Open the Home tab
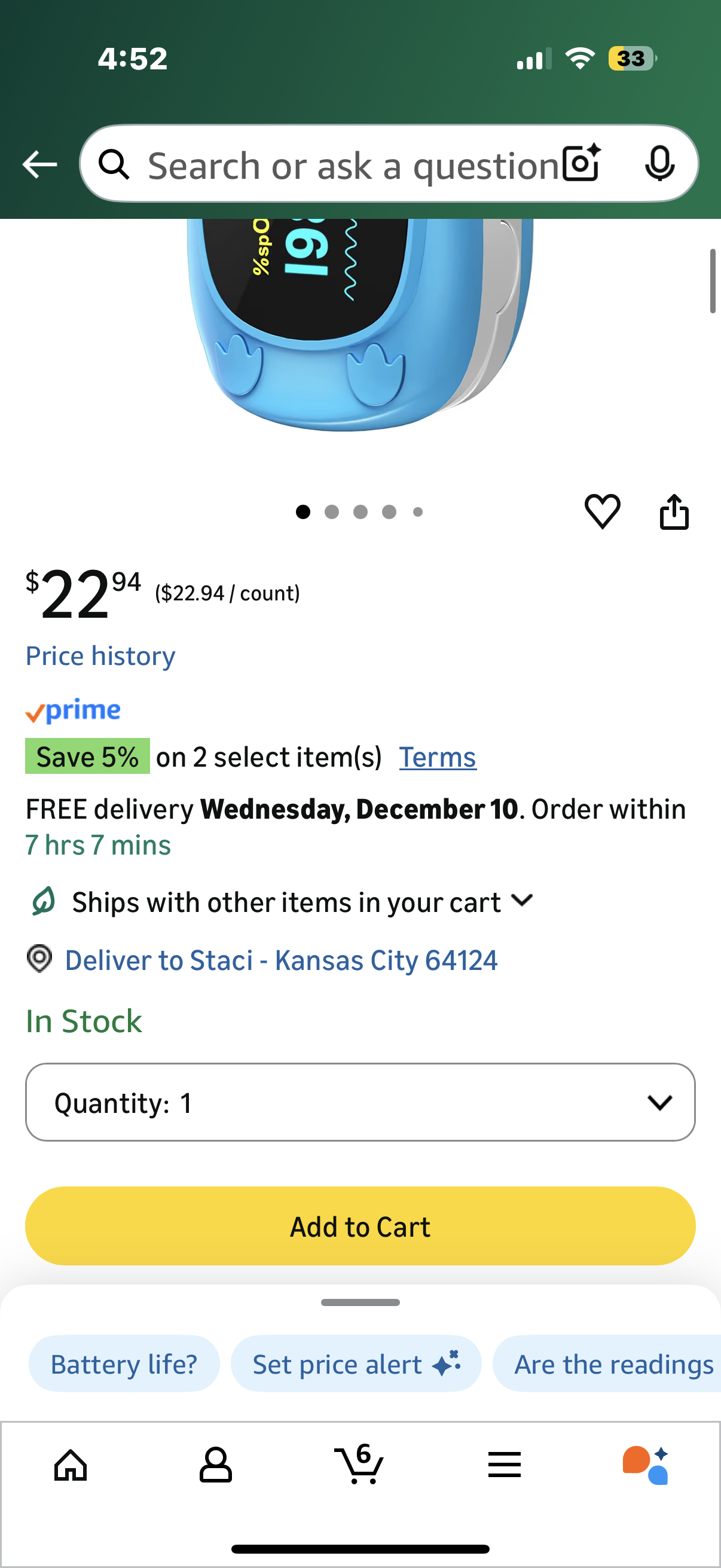 tap(71, 1465)
